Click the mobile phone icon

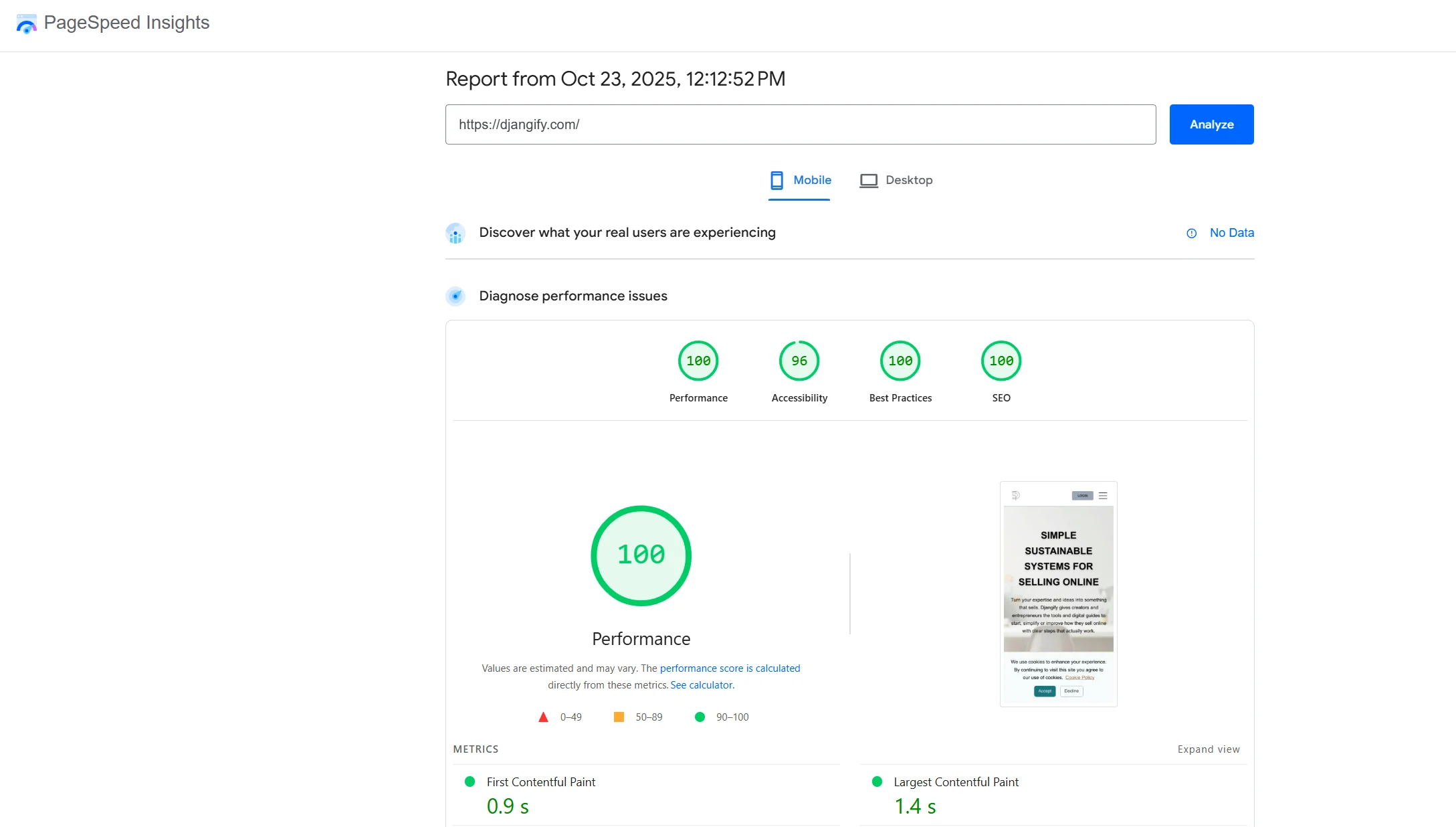tap(776, 180)
